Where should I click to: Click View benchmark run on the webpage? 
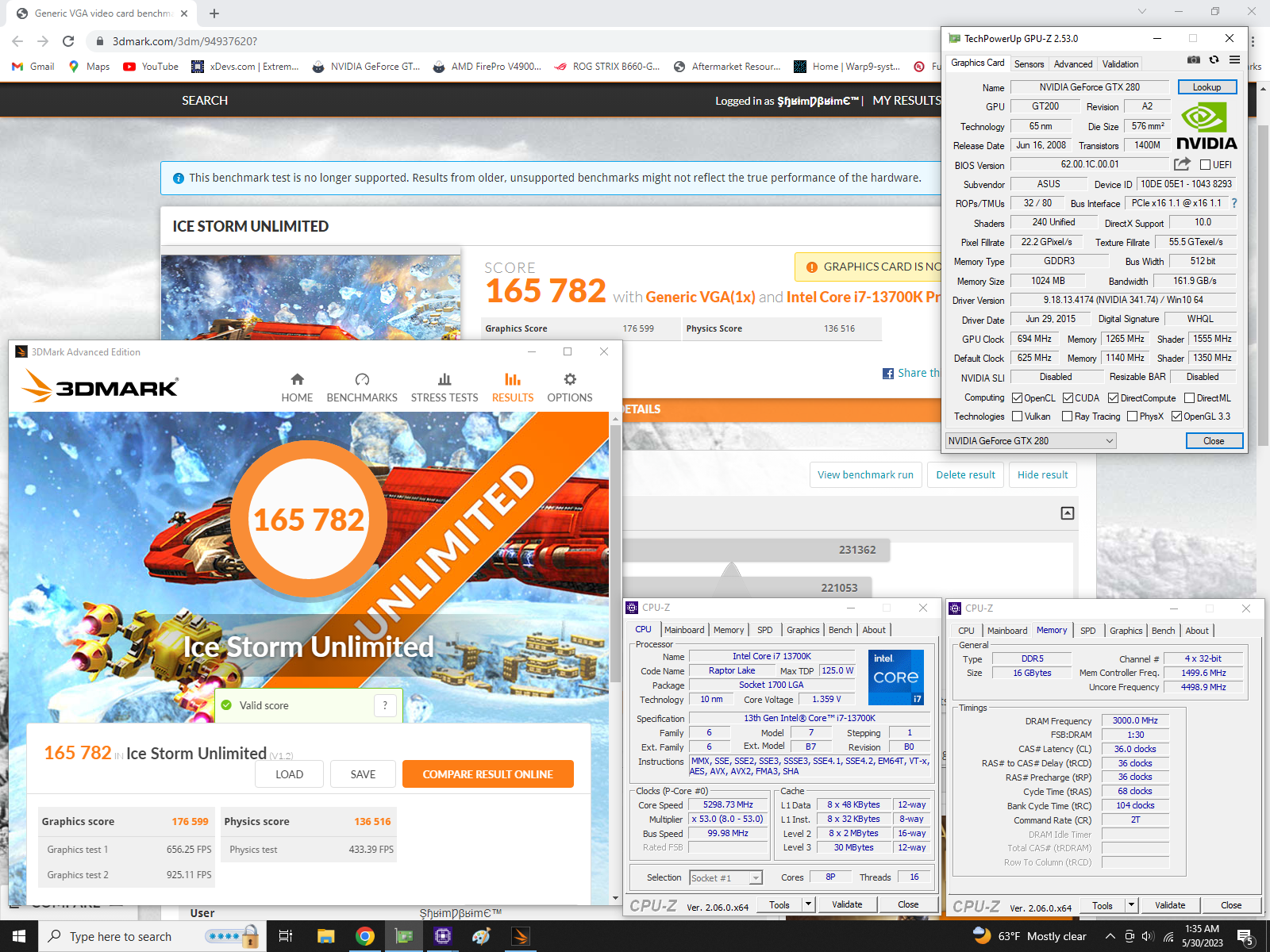tap(865, 475)
